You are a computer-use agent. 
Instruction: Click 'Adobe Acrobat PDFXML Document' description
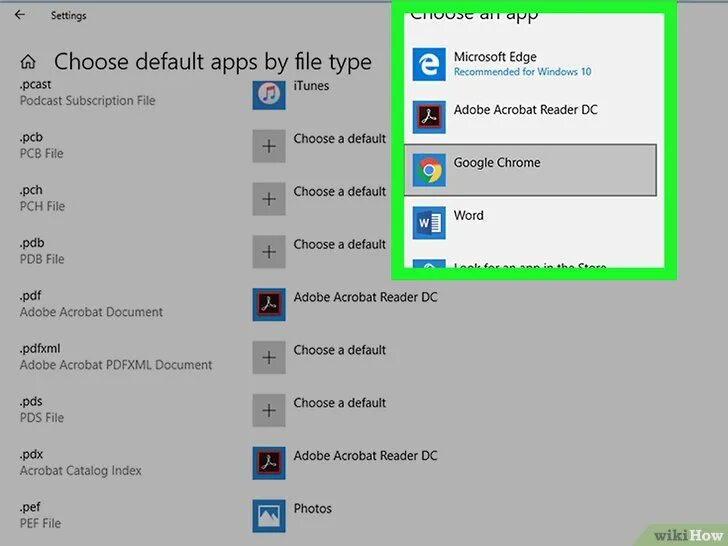tap(116, 365)
